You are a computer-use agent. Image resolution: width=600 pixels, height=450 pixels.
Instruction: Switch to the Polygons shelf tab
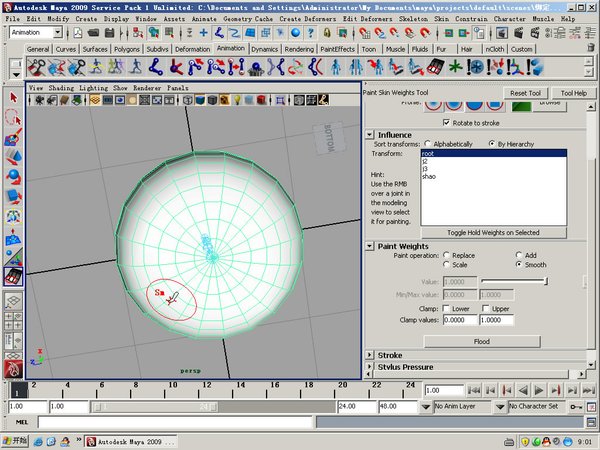click(x=124, y=49)
